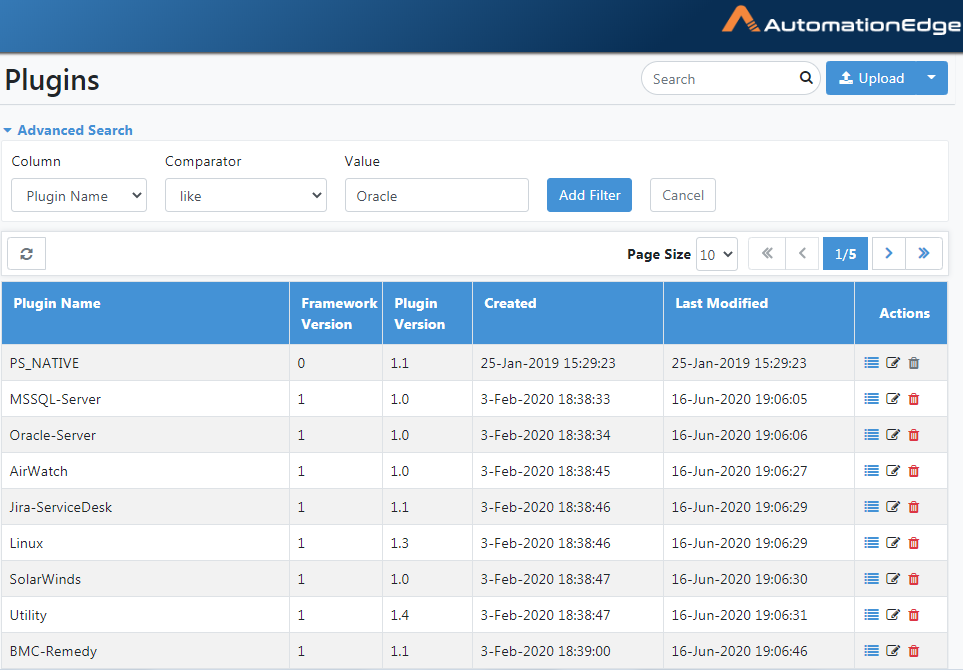The width and height of the screenshot is (963, 670).
Task: Click the AutomationEdge logo
Action: [x=842, y=21]
